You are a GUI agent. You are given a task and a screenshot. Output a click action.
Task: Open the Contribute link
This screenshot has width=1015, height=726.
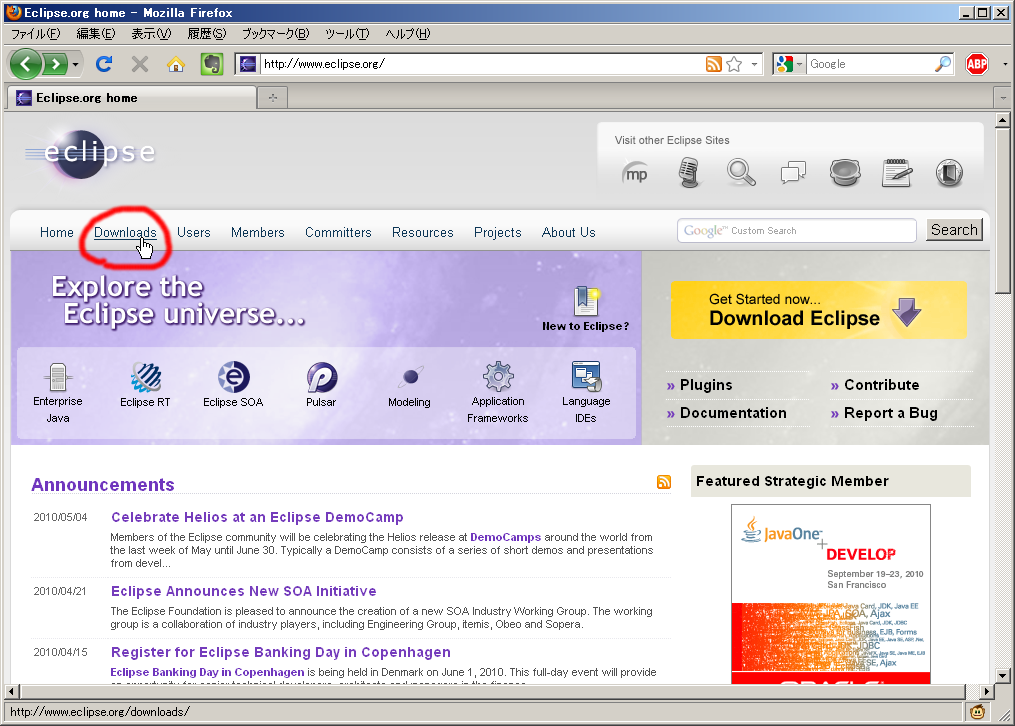click(882, 385)
